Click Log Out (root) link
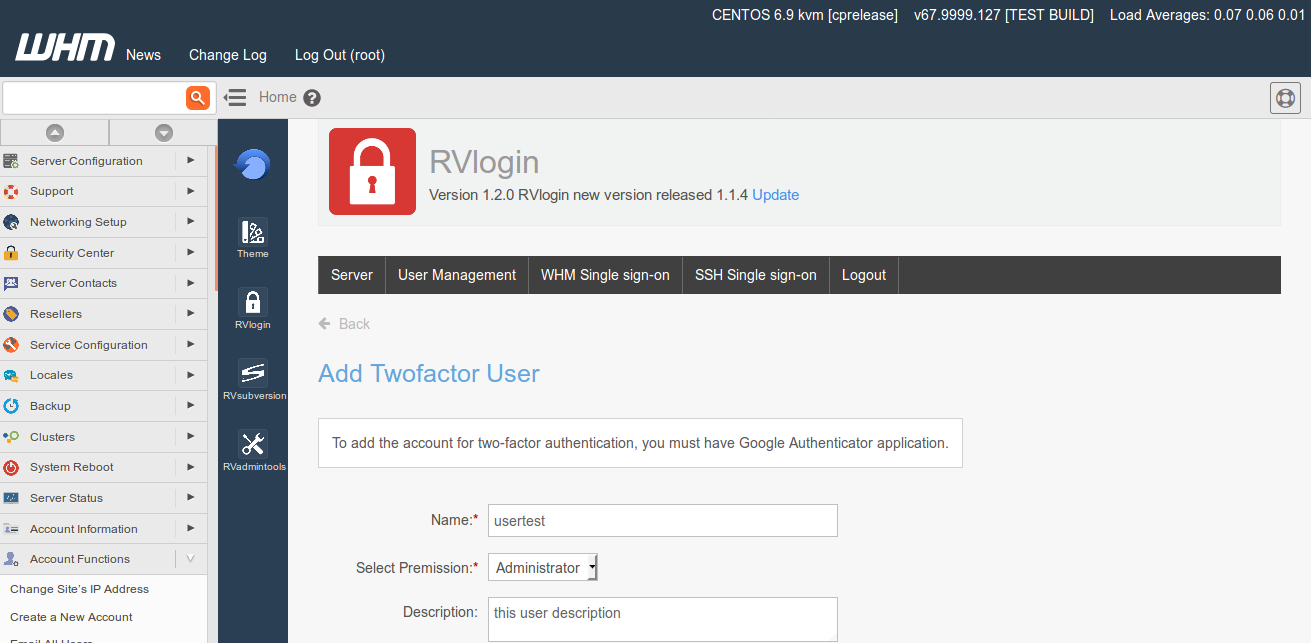This screenshot has height=643, width=1311. [340, 55]
